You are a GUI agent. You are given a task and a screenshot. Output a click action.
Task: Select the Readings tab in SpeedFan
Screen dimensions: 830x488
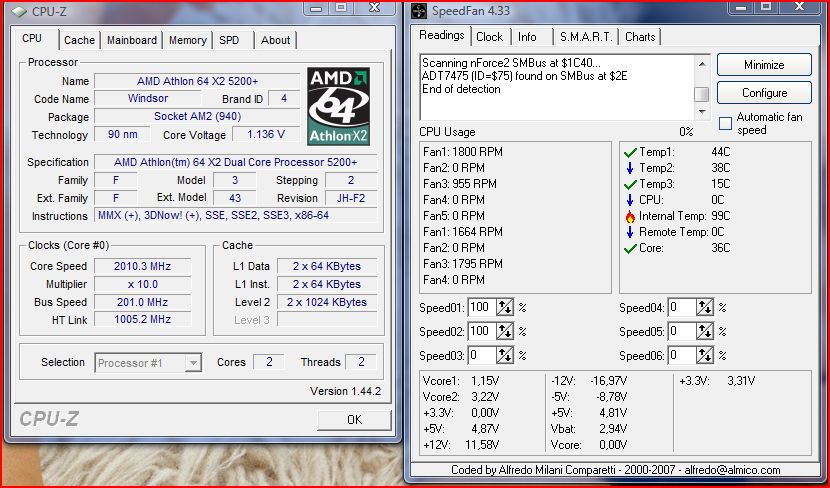(442, 35)
